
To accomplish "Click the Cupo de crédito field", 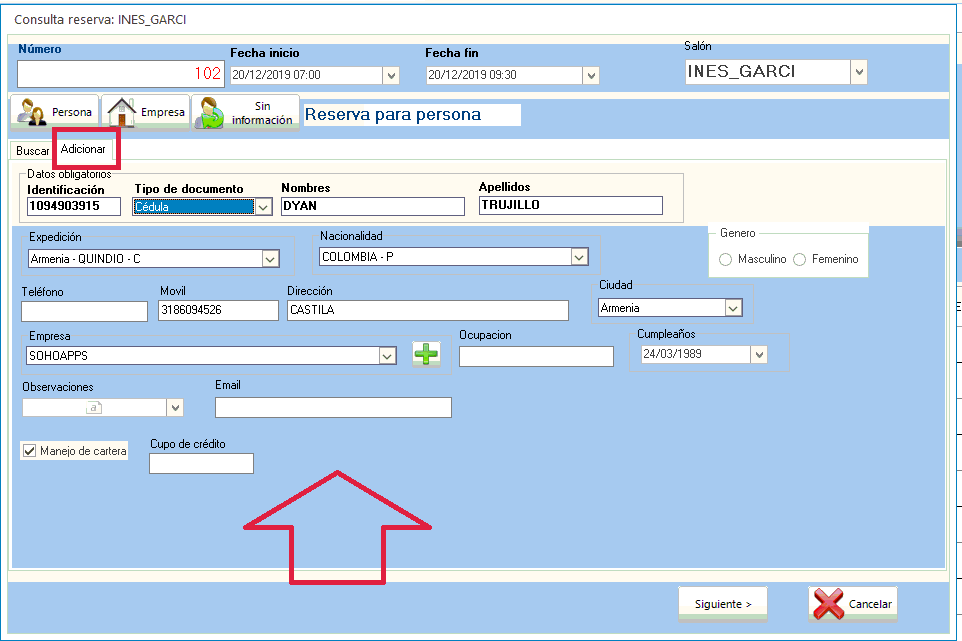I will click(x=201, y=463).
